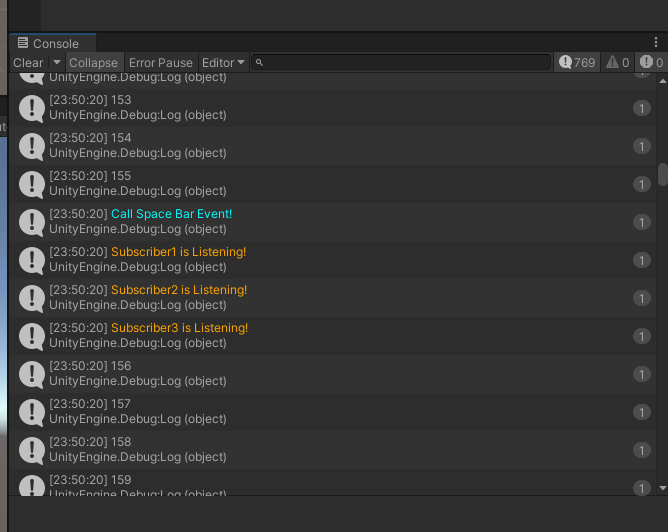Select the log entry "154"
This screenshot has height=532, width=668.
click(x=332, y=146)
